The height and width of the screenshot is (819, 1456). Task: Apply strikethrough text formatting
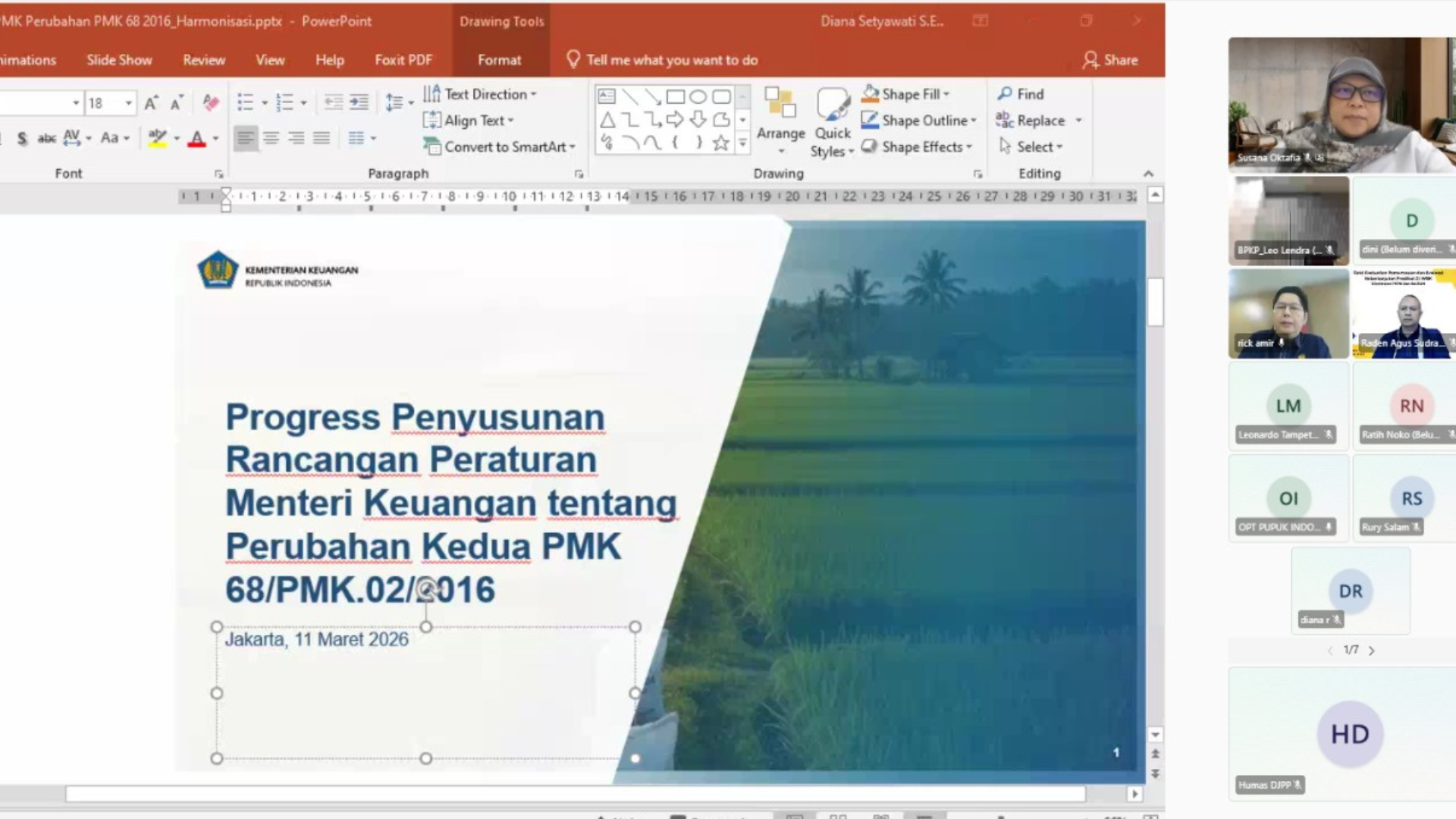46,138
